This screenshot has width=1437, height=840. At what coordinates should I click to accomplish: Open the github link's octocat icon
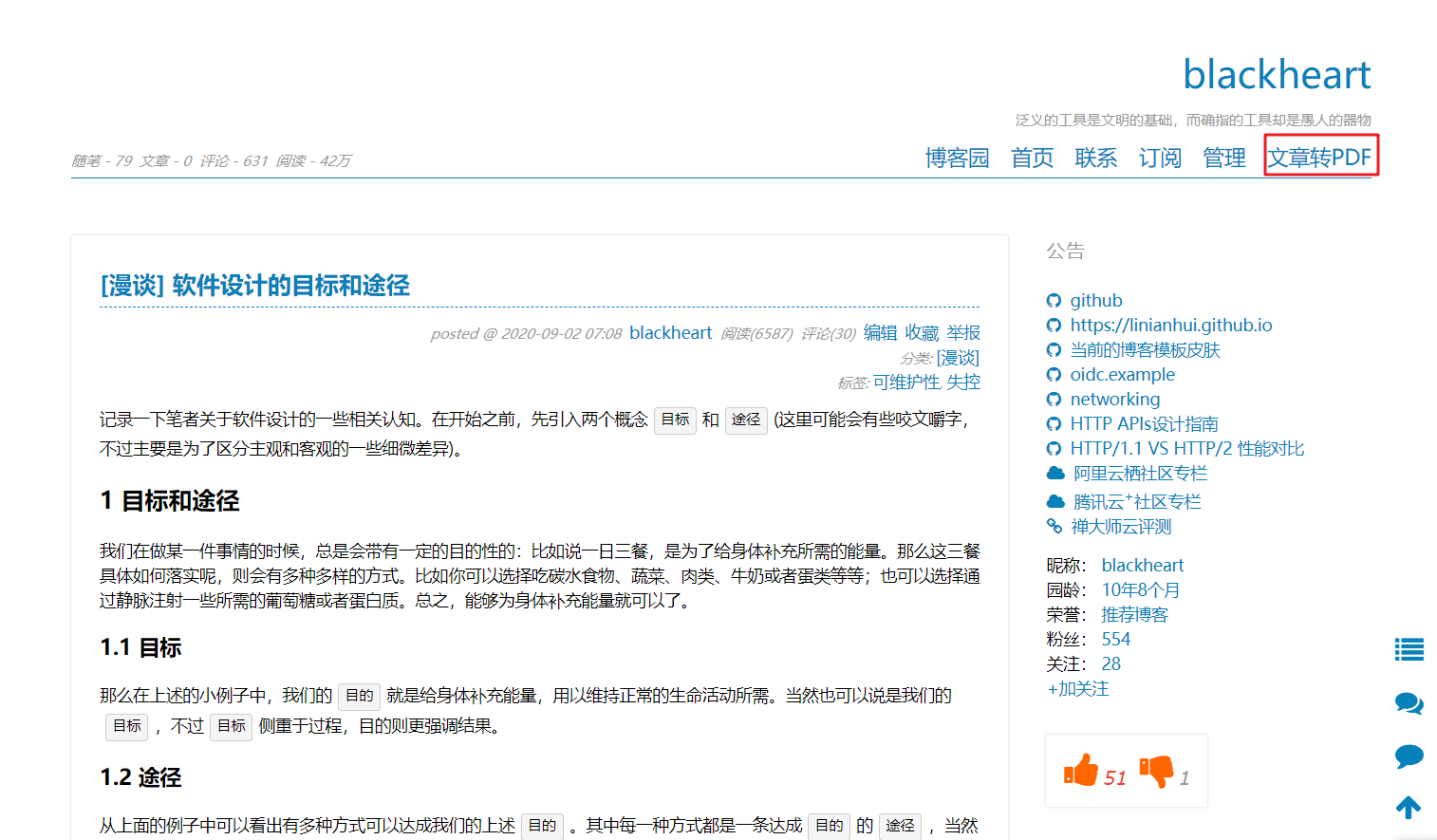coord(1054,300)
